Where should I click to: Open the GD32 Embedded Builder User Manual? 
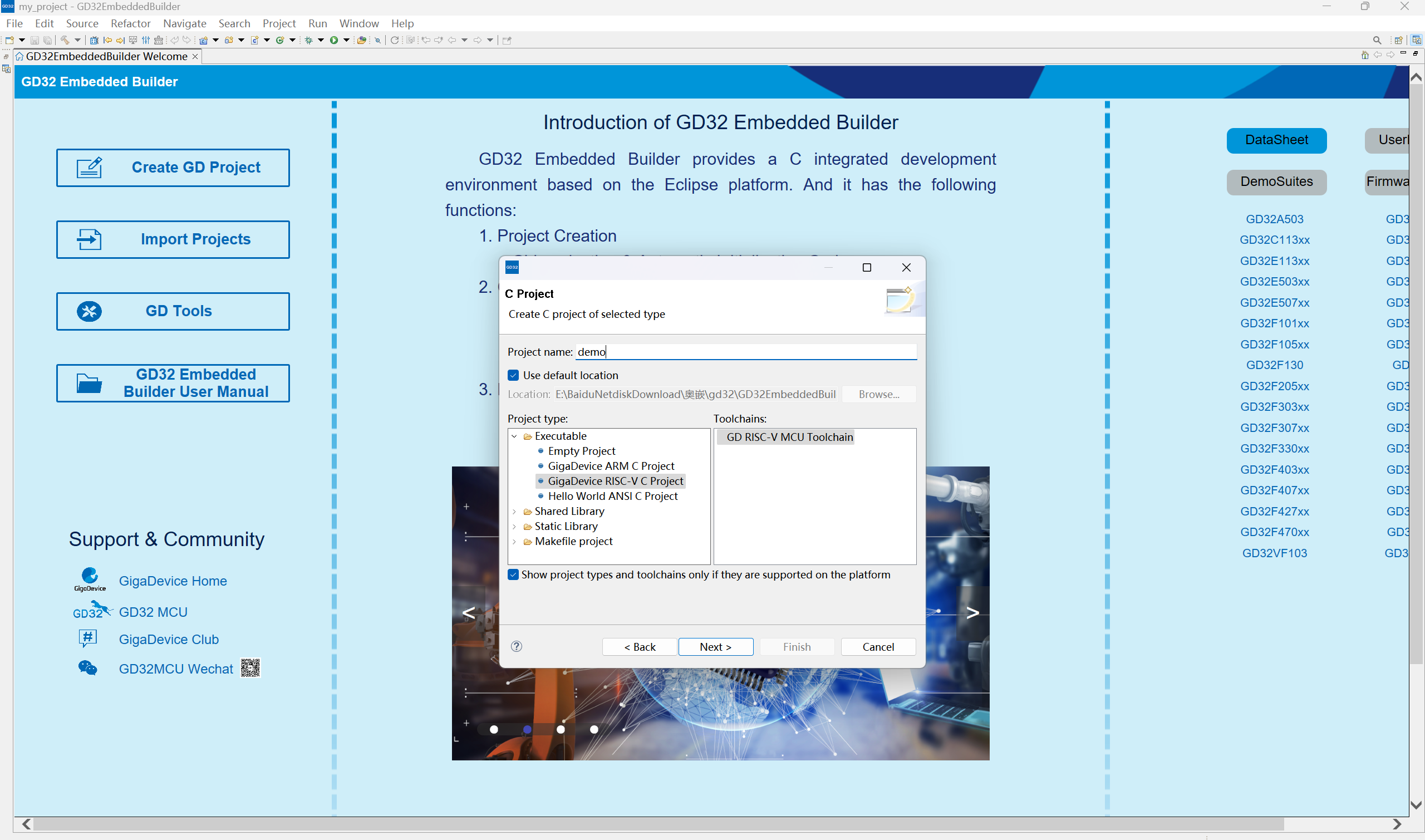(173, 382)
